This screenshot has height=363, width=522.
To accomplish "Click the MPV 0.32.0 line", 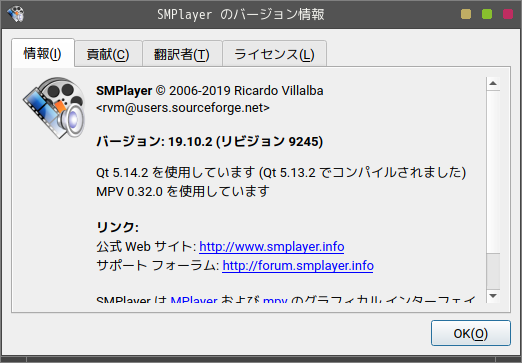I will click(x=183, y=191).
